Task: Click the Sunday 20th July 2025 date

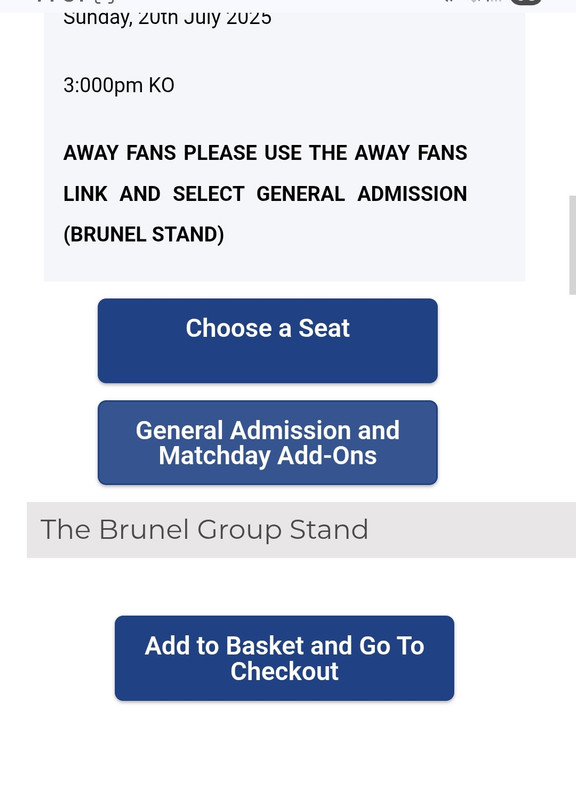Action: (x=167, y=18)
